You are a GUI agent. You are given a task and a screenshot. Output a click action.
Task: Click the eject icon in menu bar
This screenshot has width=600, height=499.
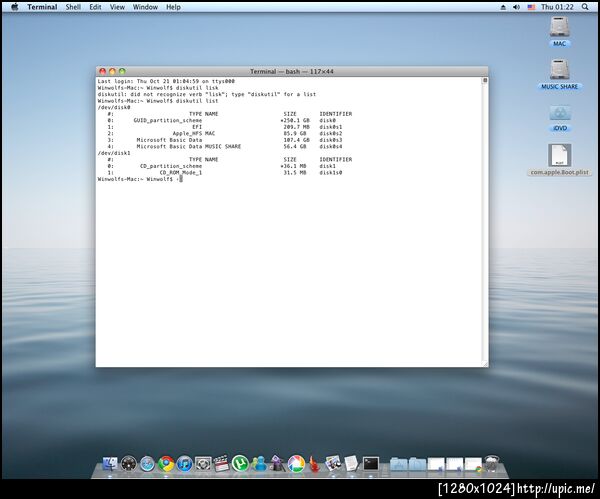(502, 7)
